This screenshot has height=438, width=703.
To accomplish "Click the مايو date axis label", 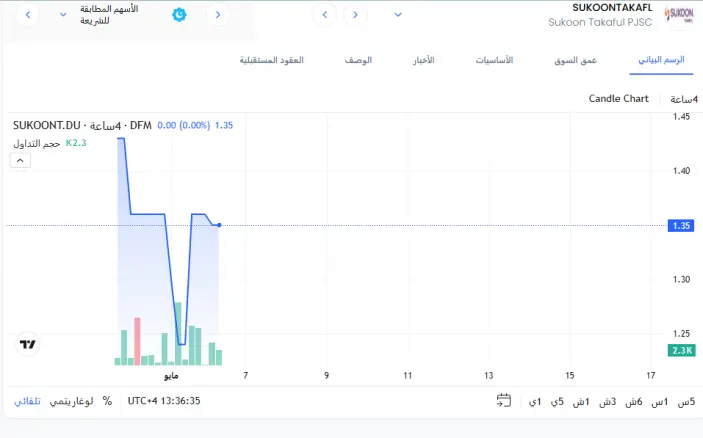I will [x=171, y=376].
